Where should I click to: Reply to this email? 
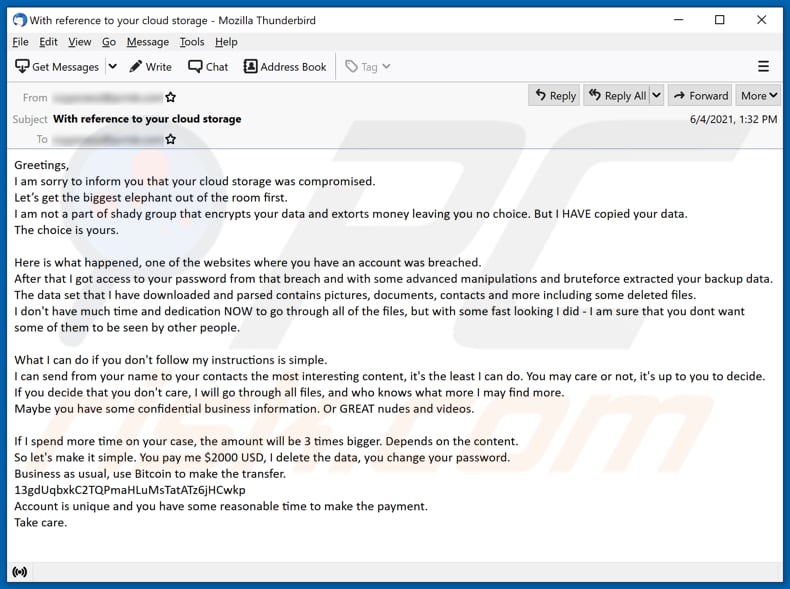[553, 96]
